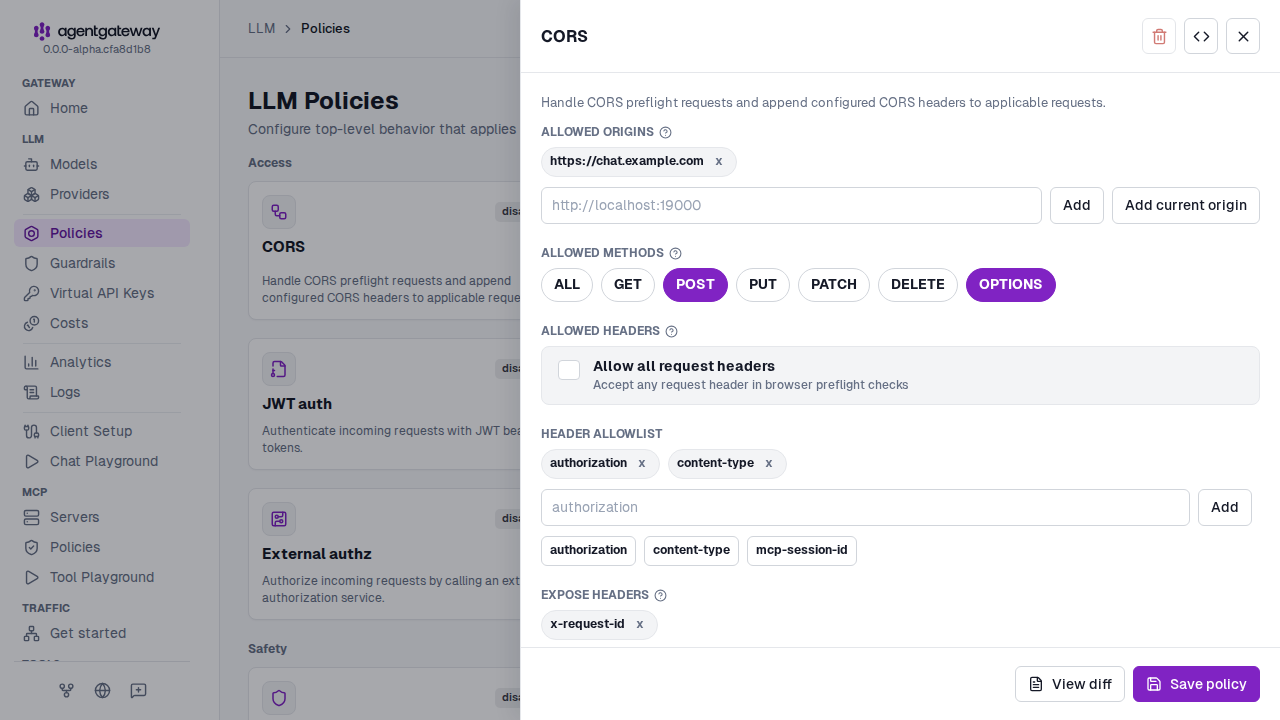Open the Analytics page
The width and height of the screenshot is (1280, 720).
coord(101,362)
